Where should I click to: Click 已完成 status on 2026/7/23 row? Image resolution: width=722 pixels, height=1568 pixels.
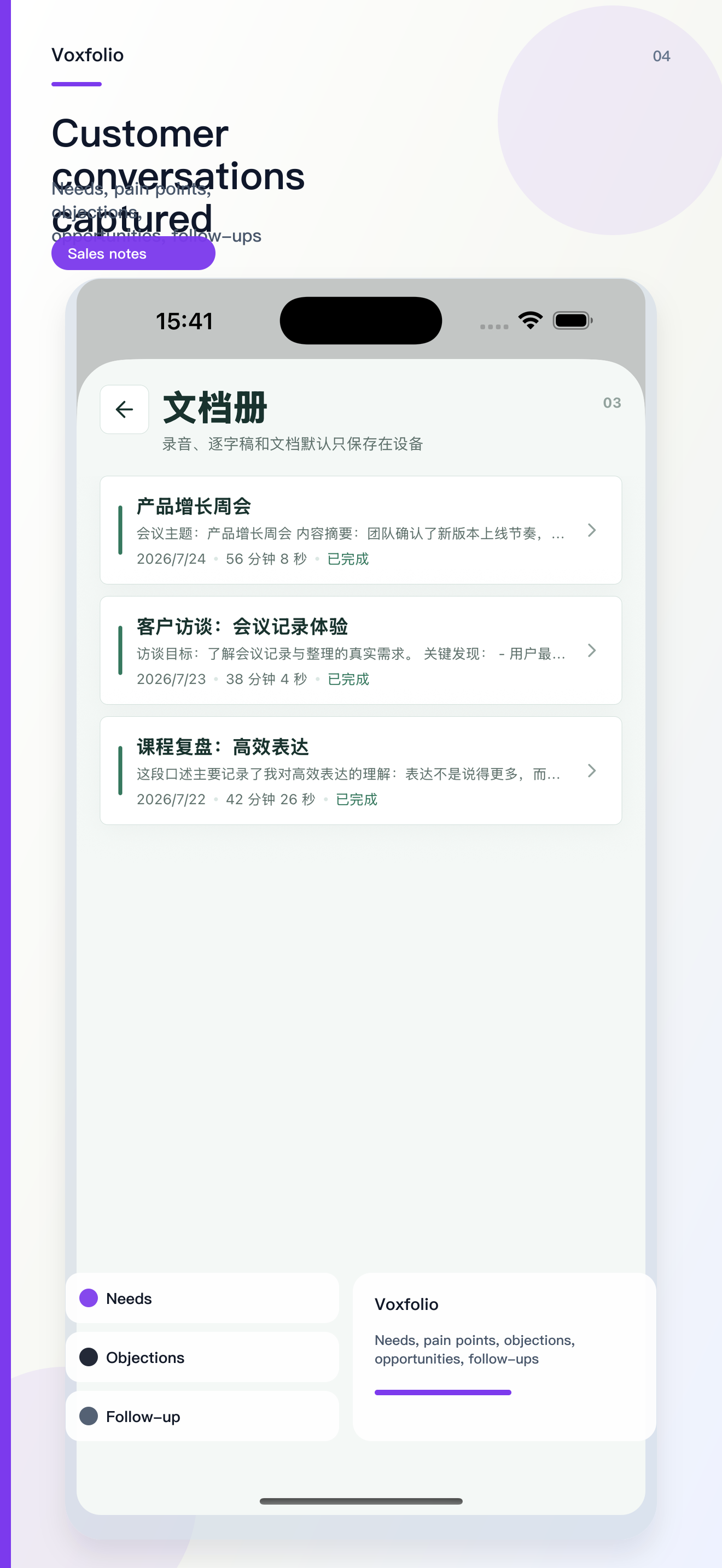click(x=348, y=680)
